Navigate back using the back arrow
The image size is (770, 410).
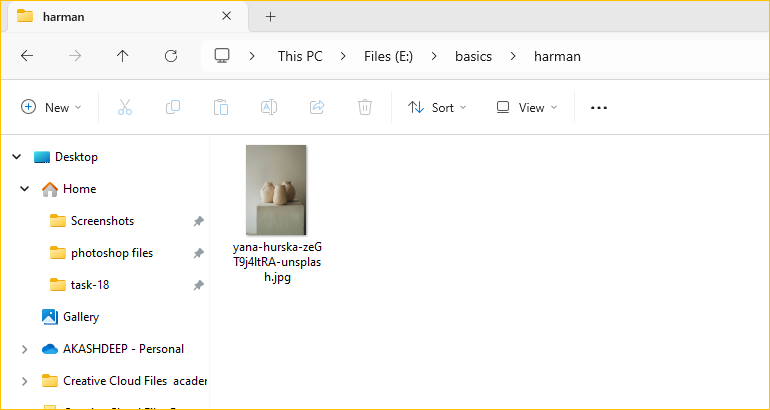27,56
